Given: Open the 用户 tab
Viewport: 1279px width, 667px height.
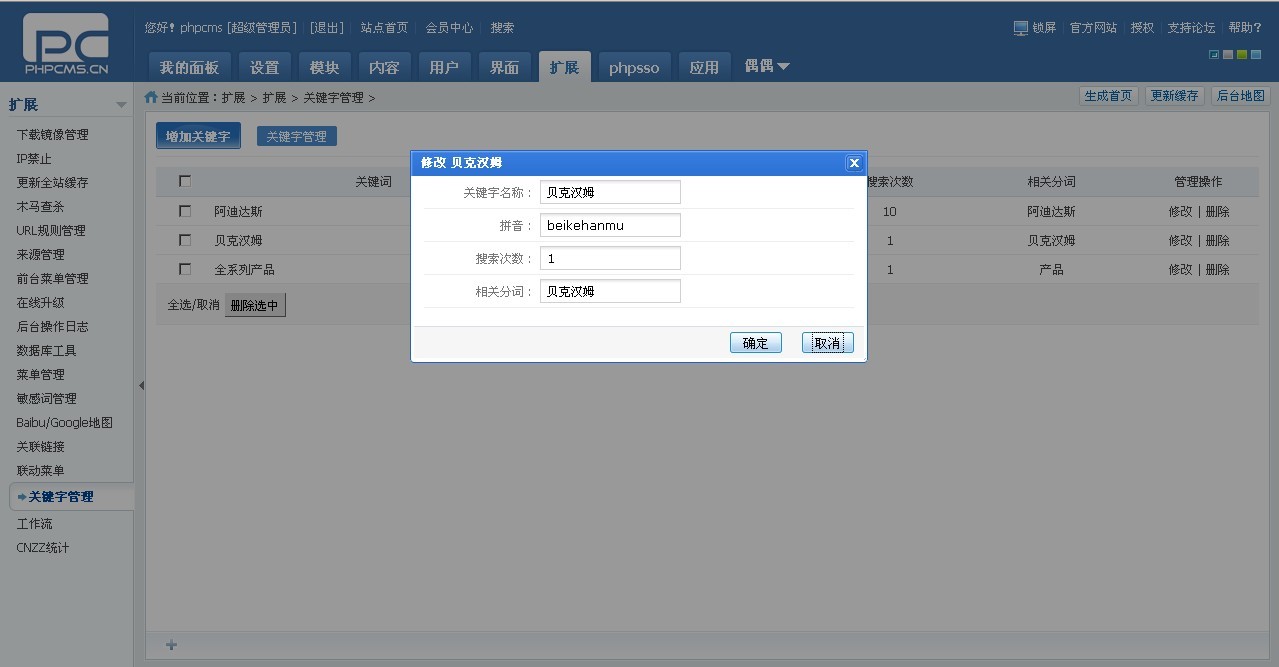Looking at the screenshot, I should pos(444,67).
